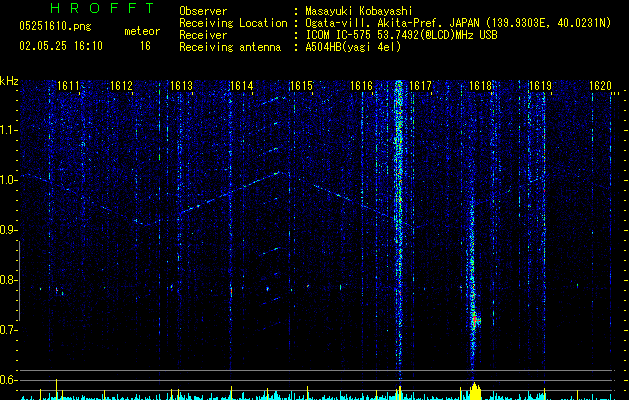The image size is (629, 400).
Task: Click the 'Observer' field label
Action: click(x=203, y=11)
